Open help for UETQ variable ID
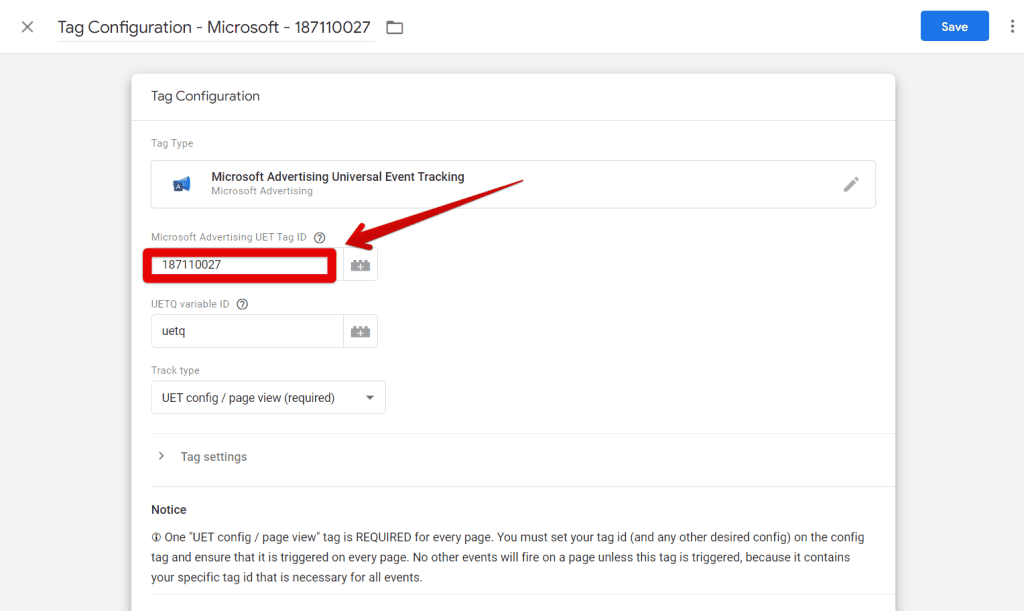 (x=242, y=304)
